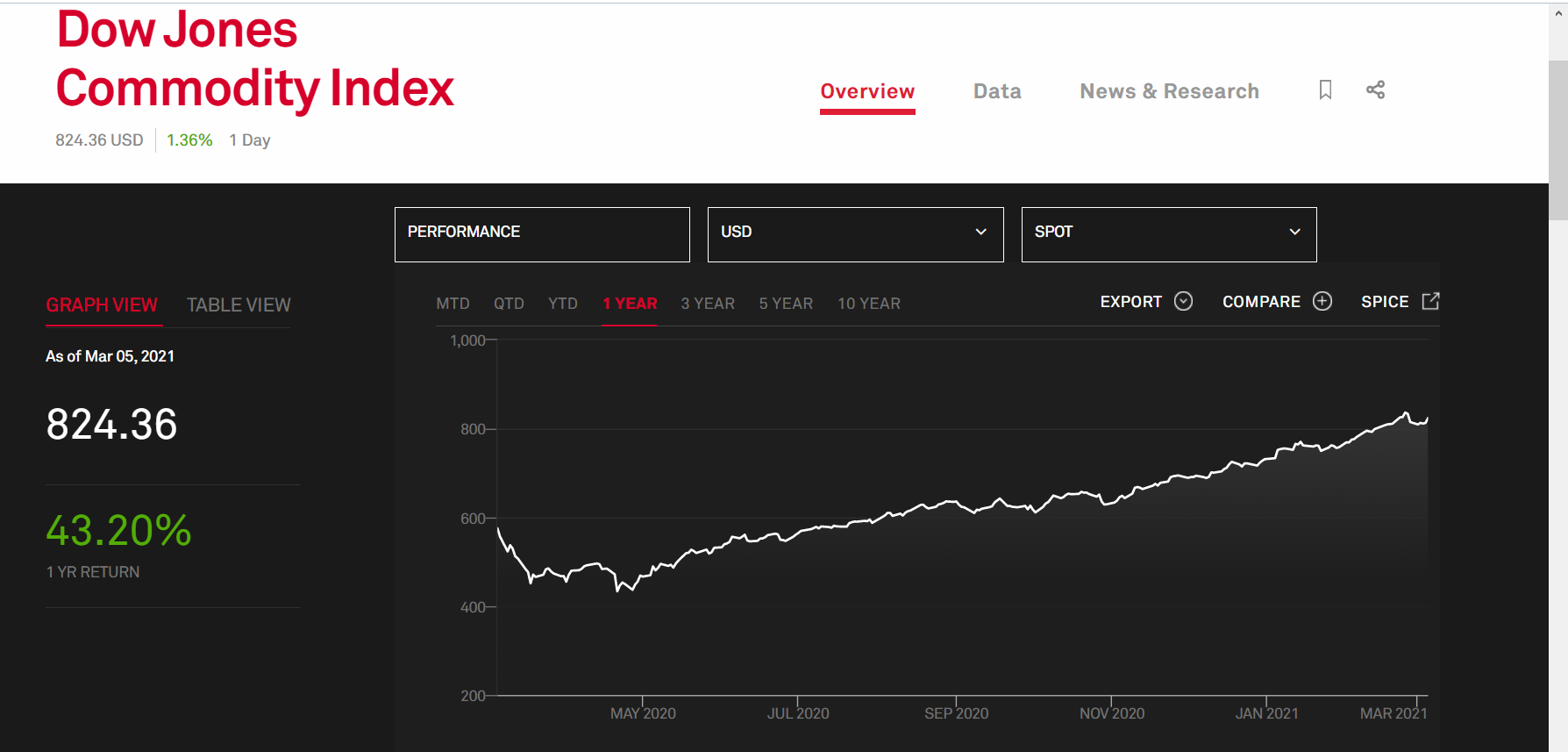
Task: Click the 1 Day label in header
Action: (x=250, y=140)
